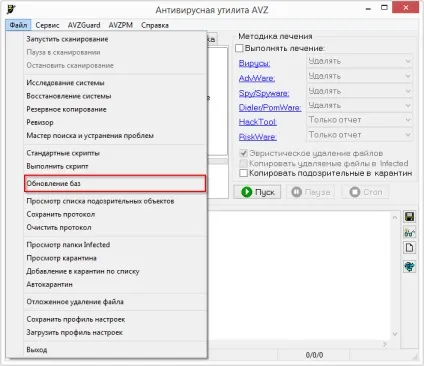Choose 'Запустить сканирование' from the menu
The width and height of the screenshot is (424, 366).
pyautogui.click(x=115, y=39)
